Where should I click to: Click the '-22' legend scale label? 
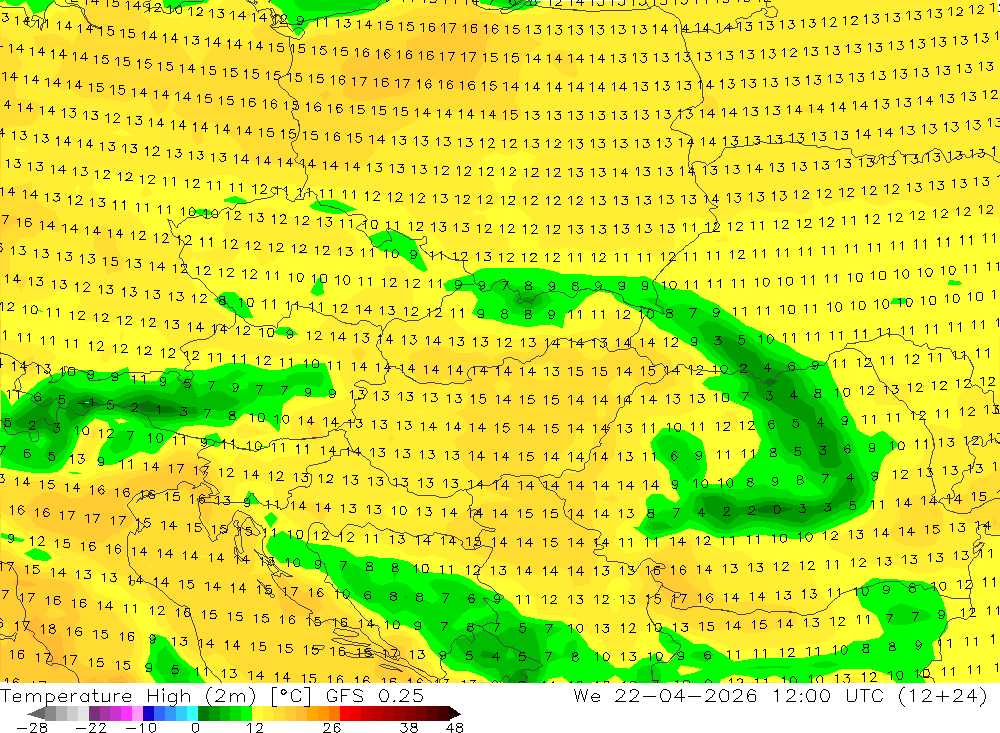91,727
